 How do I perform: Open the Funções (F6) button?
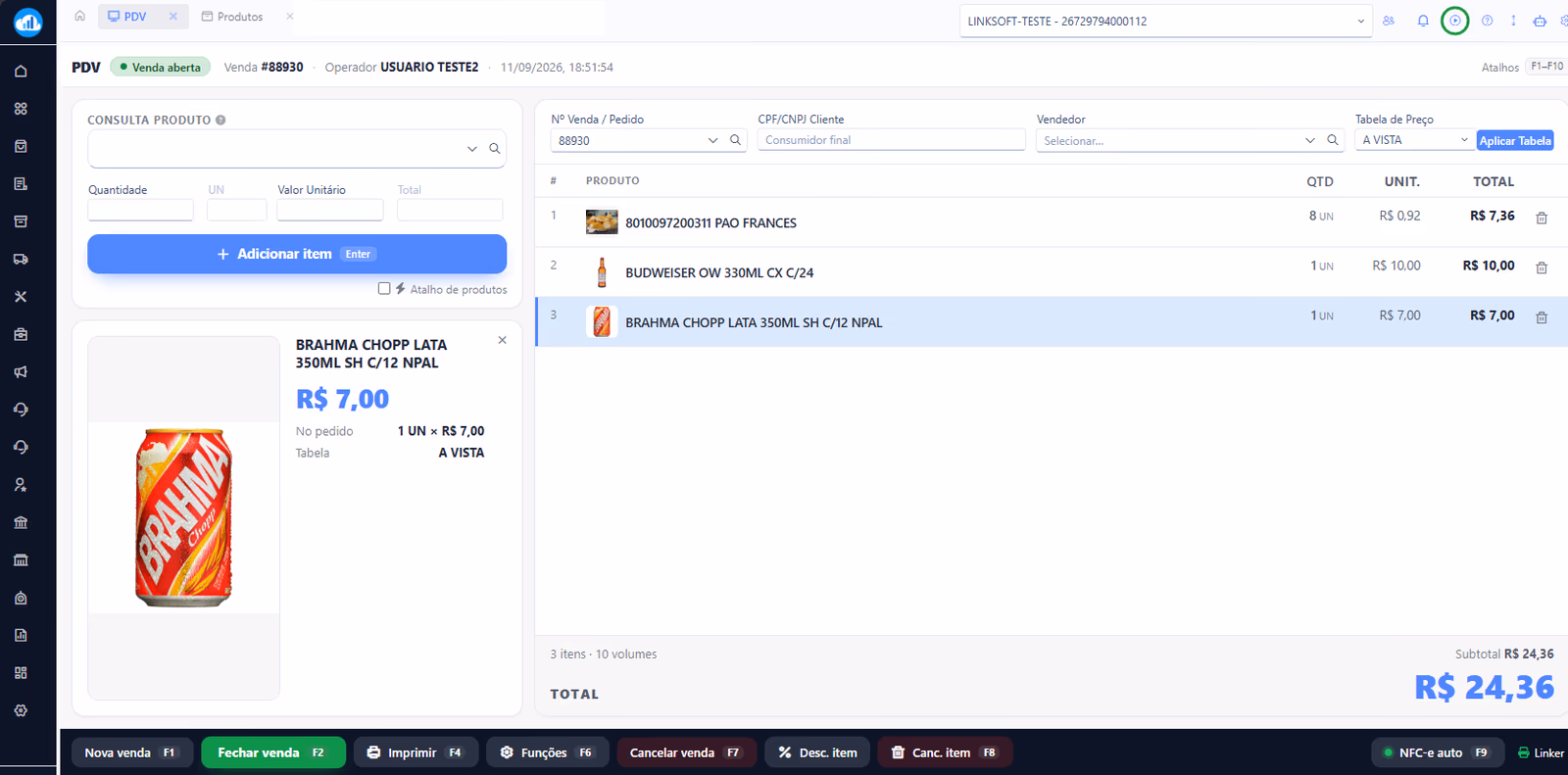(x=548, y=752)
